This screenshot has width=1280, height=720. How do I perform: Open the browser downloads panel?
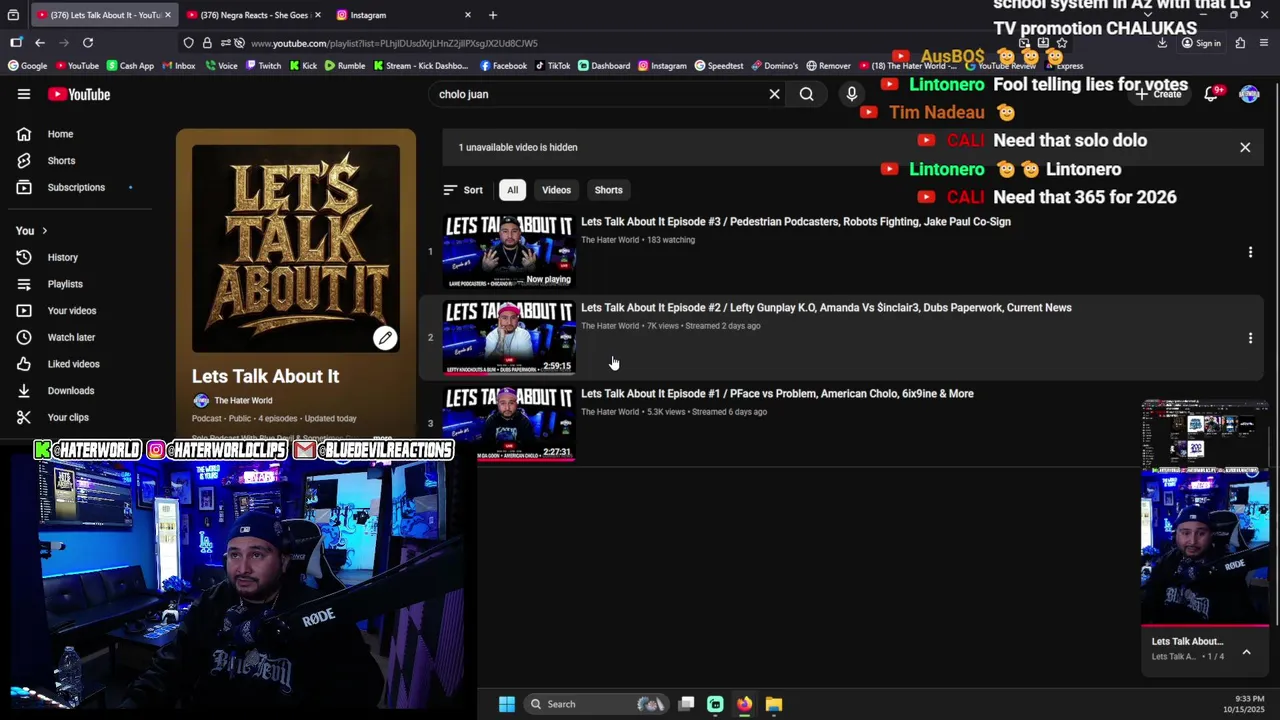(1162, 43)
